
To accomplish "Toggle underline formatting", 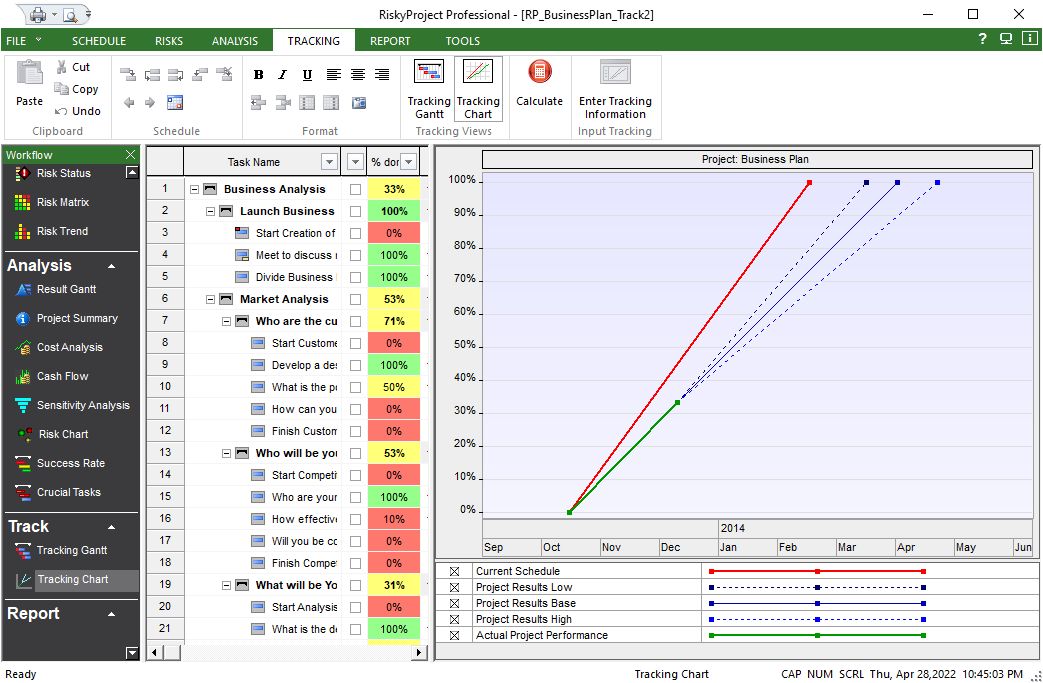I will [307, 74].
